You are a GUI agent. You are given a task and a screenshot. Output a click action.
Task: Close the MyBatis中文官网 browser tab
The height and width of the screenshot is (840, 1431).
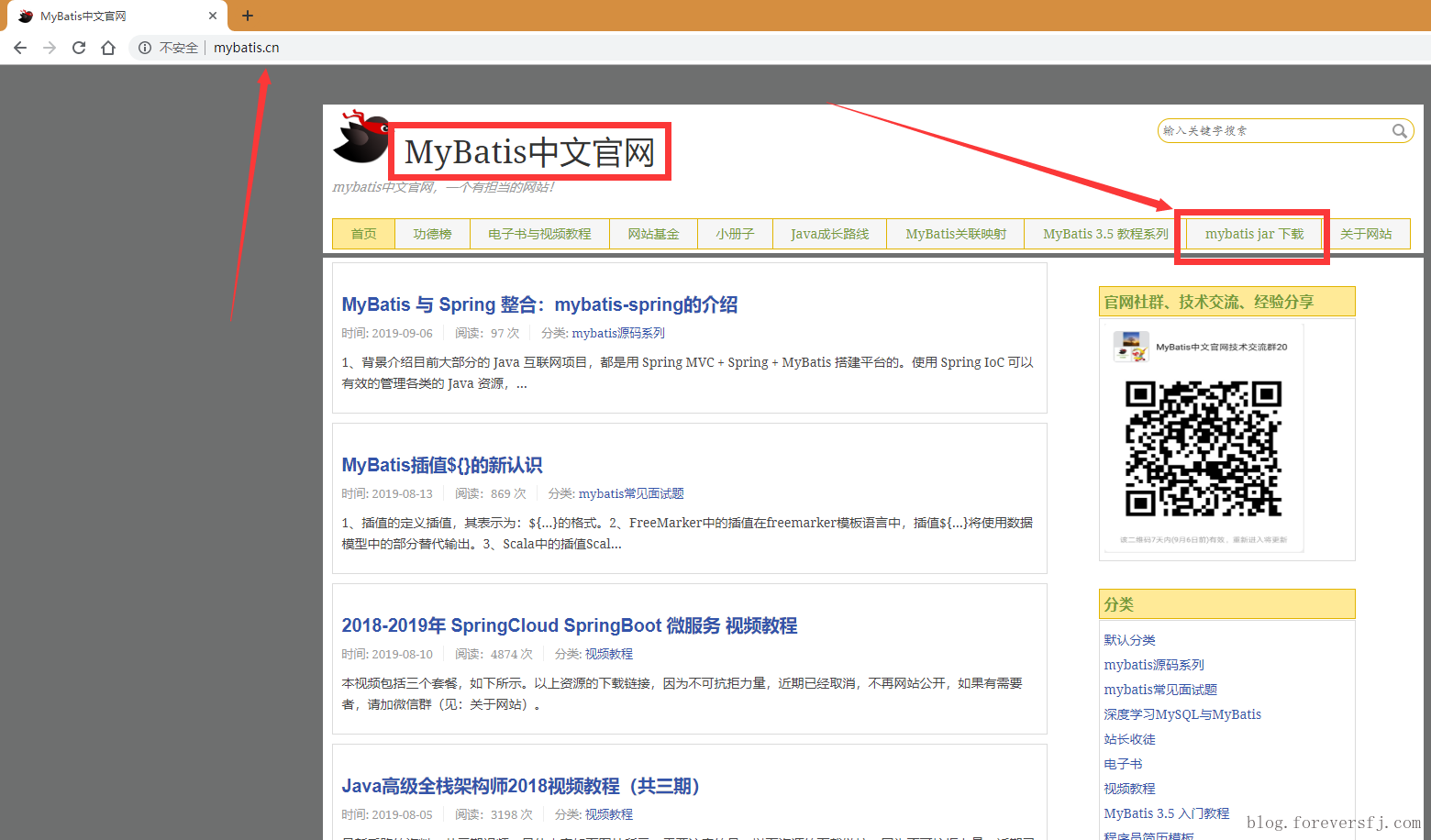coord(213,16)
